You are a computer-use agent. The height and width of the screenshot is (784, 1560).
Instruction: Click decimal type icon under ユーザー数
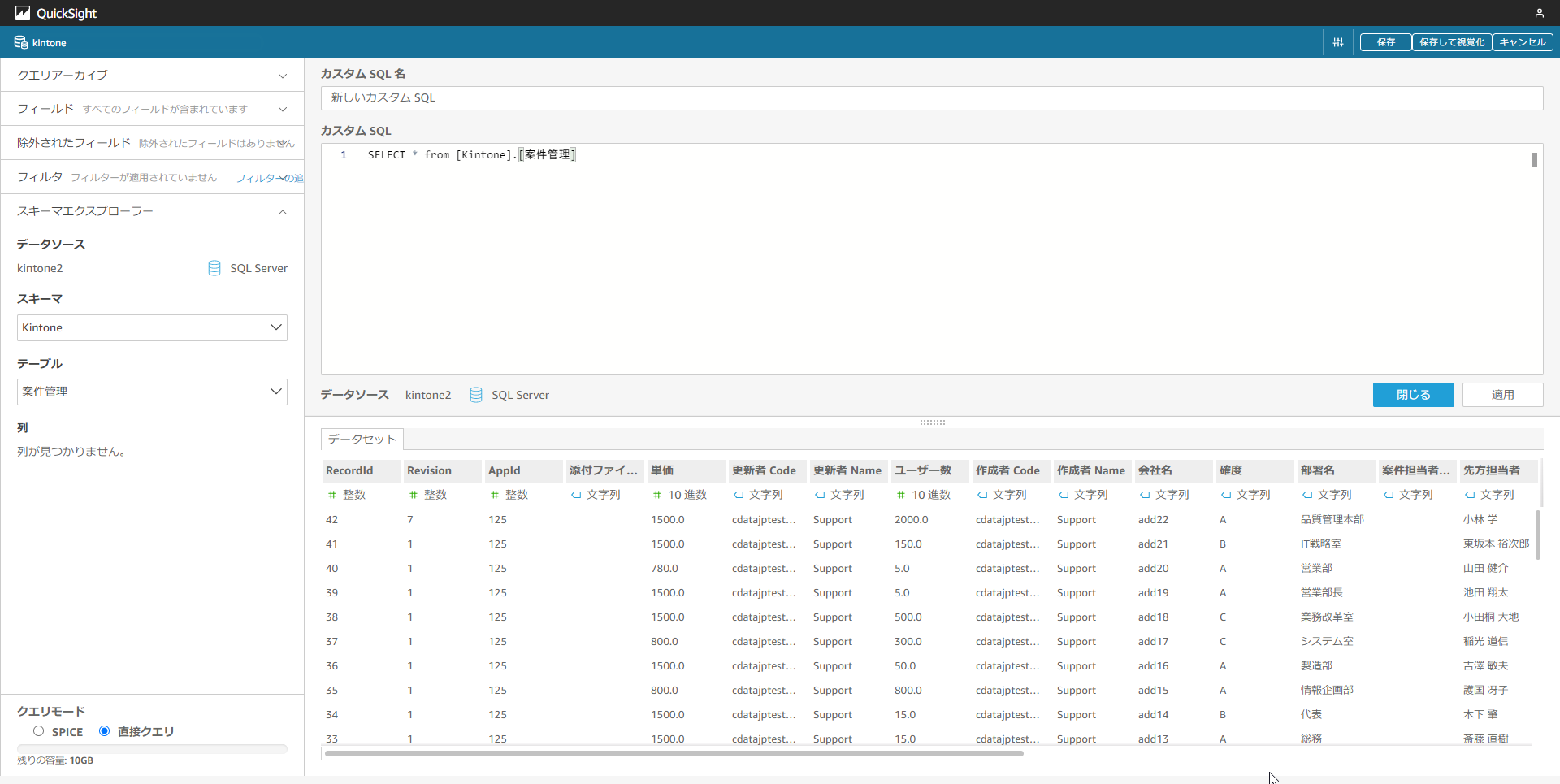coord(901,495)
